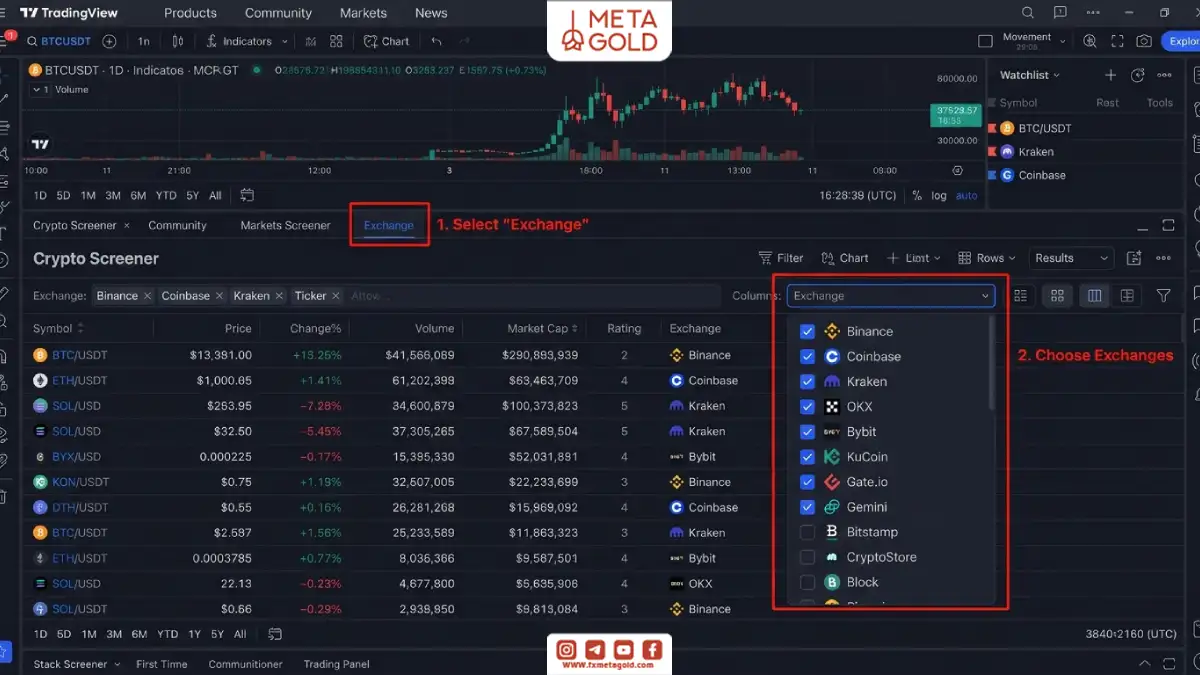This screenshot has width=1200, height=675.
Task: Collapse the Volume indicator legend chevron
Action: 37,90
